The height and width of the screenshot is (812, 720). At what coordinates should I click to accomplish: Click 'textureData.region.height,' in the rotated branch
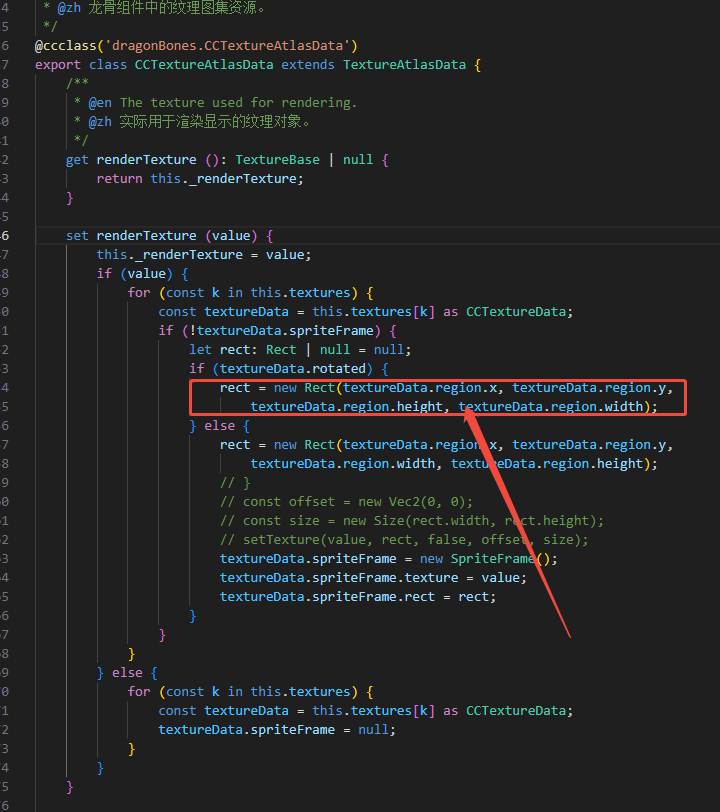(350, 407)
